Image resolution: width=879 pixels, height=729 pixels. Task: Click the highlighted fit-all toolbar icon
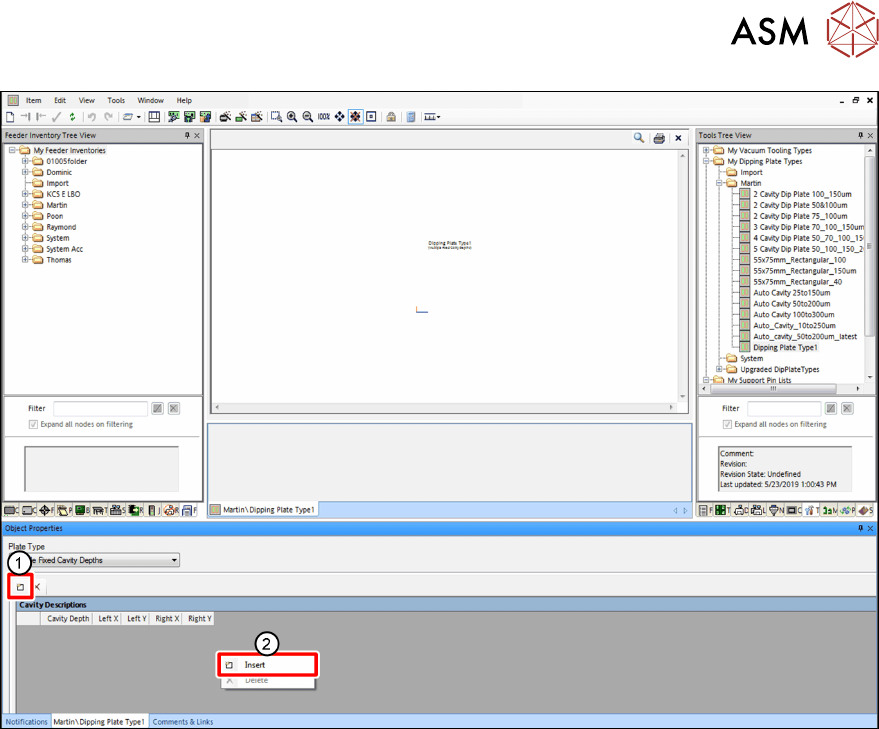pos(355,117)
